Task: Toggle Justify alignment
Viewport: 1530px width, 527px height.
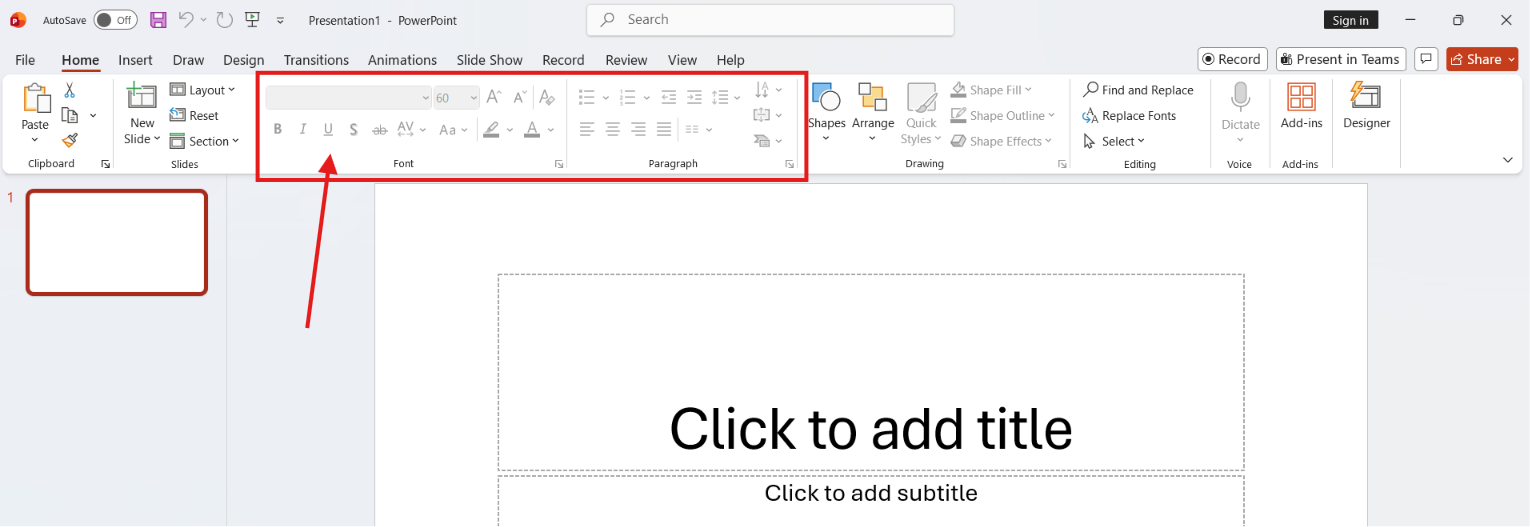Action: 663,129
